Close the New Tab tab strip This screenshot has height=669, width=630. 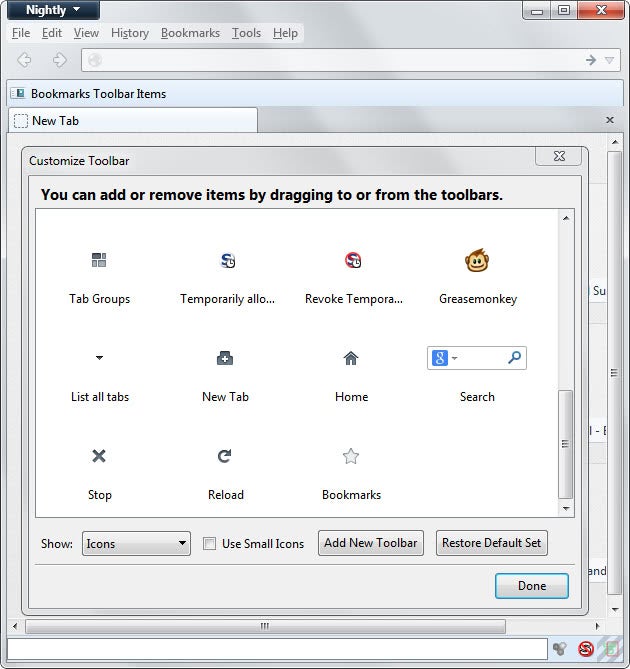tap(610, 120)
